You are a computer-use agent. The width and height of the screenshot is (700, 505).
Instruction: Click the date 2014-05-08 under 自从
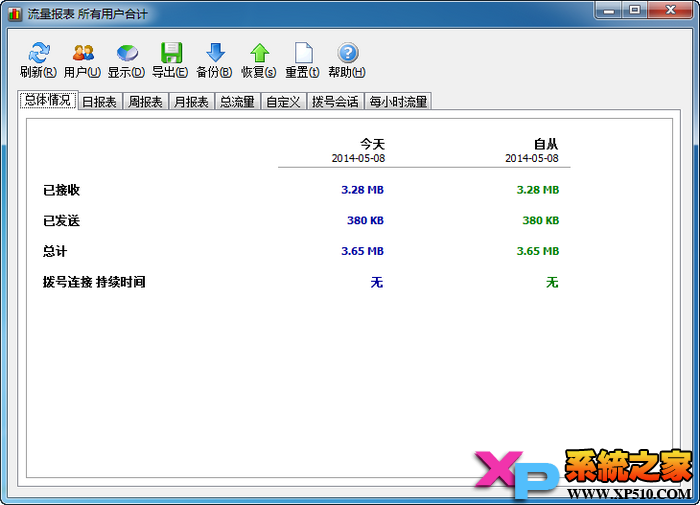532,158
